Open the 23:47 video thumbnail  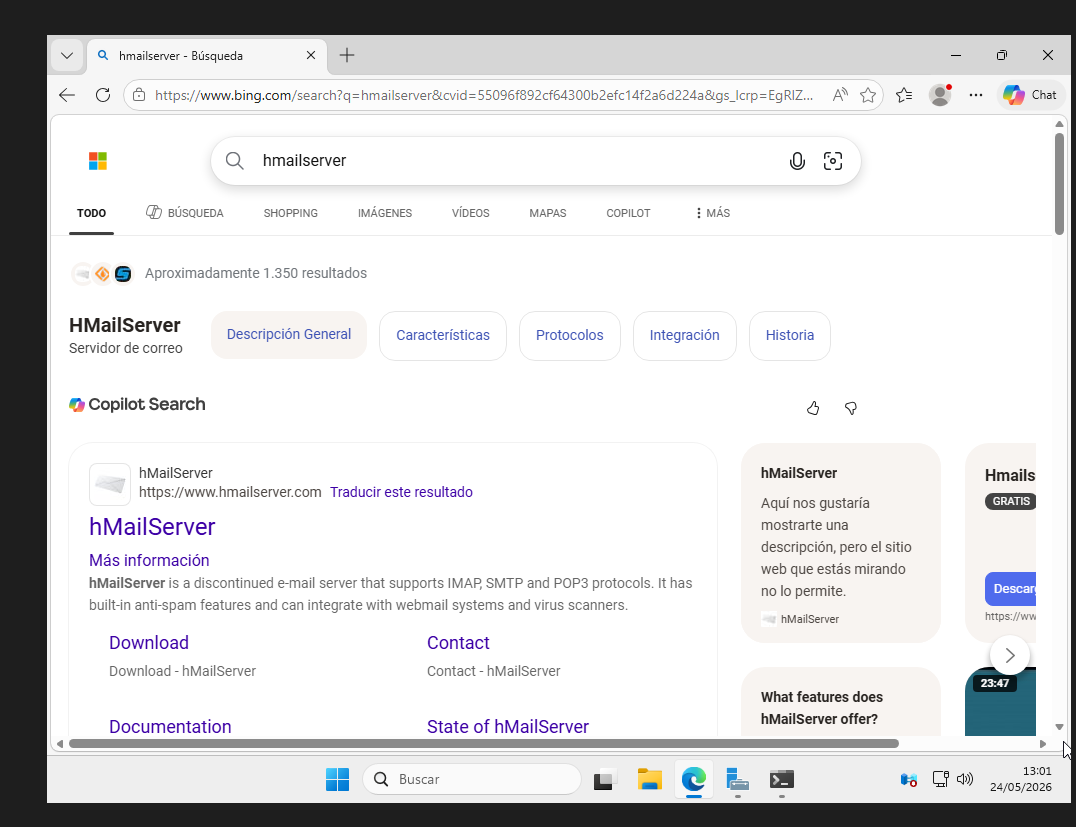click(1001, 701)
